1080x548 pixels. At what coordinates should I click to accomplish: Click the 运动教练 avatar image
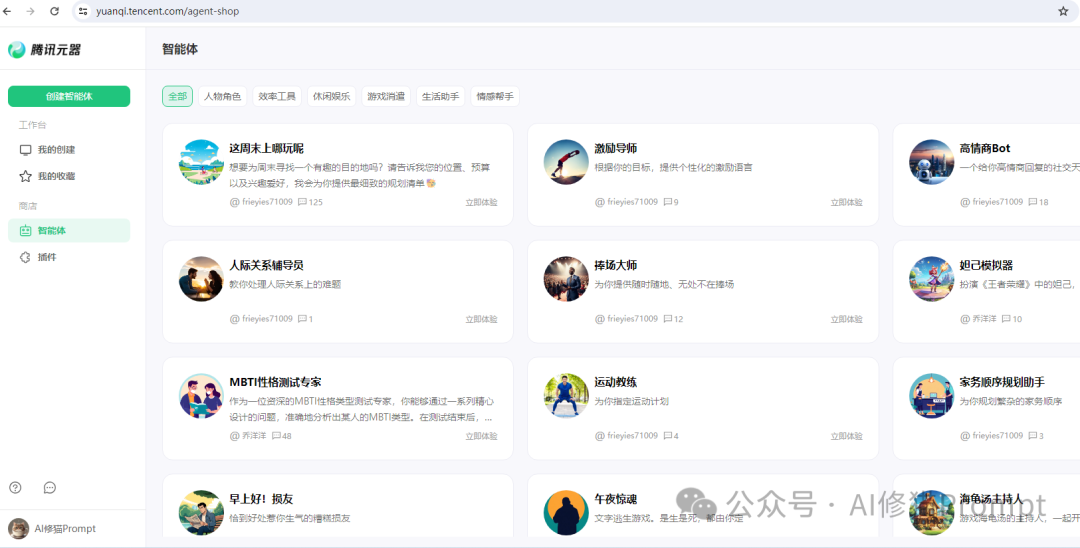click(x=566, y=396)
